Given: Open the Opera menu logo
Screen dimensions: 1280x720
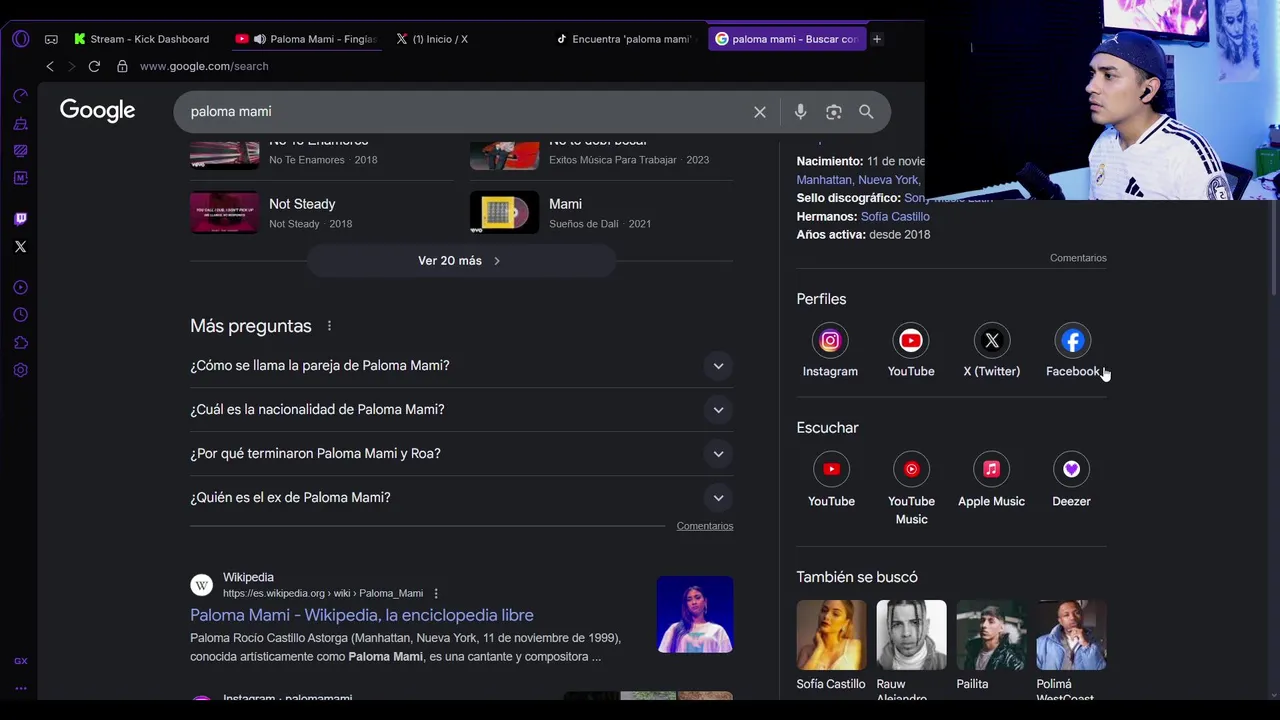Looking at the screenshot, I should point(21,39).
